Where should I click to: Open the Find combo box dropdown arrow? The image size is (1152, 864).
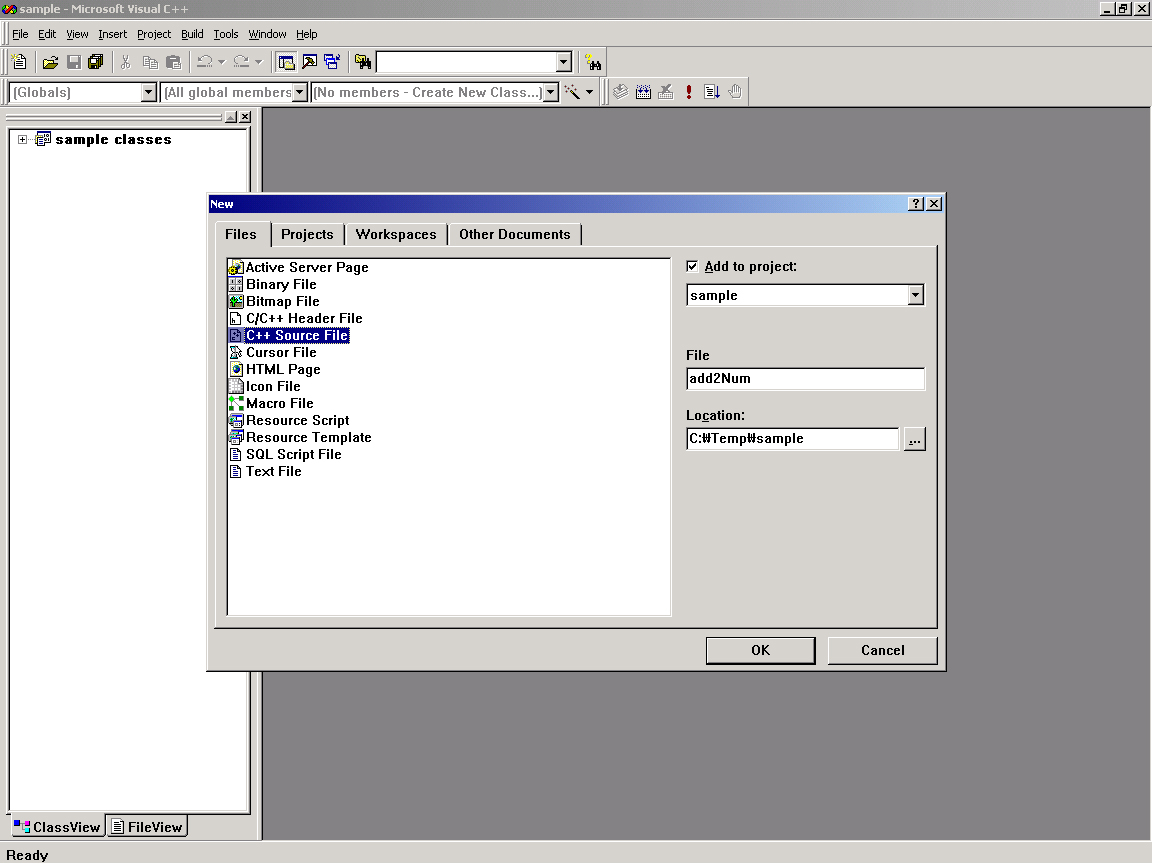pyautogui.click(x=564, y=62)
